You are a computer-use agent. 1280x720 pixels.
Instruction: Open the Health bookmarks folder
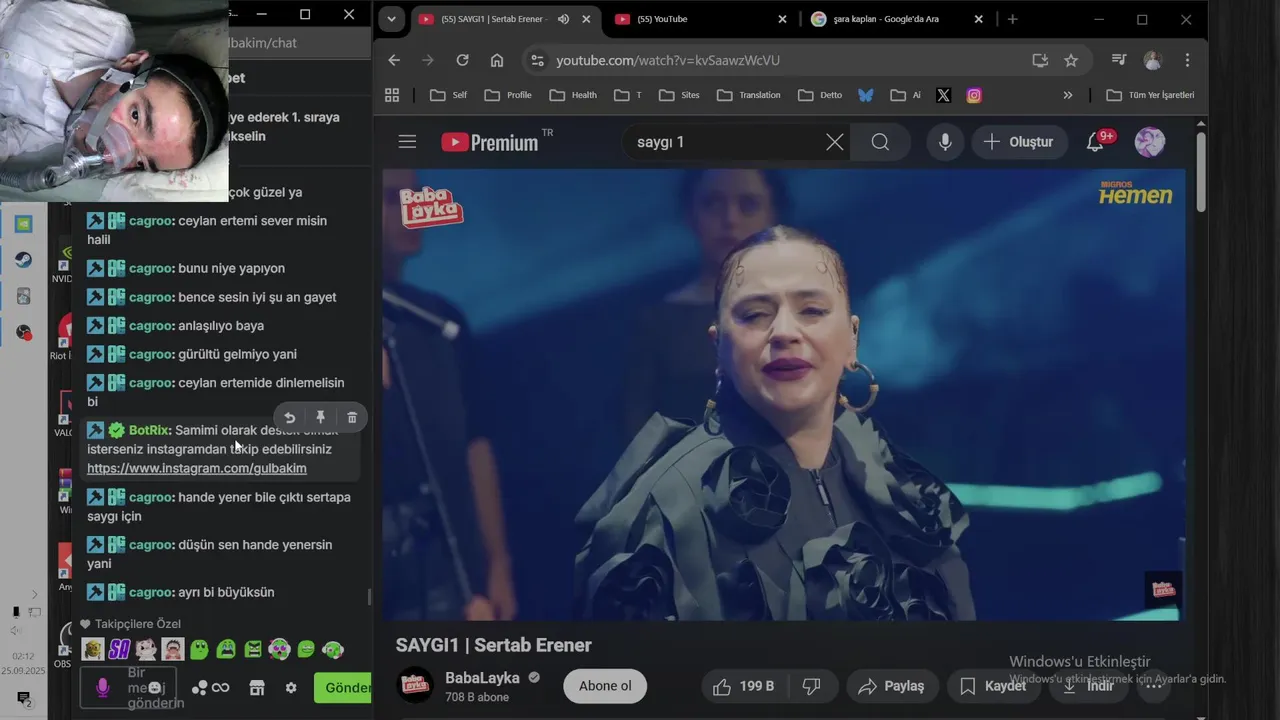572,95
